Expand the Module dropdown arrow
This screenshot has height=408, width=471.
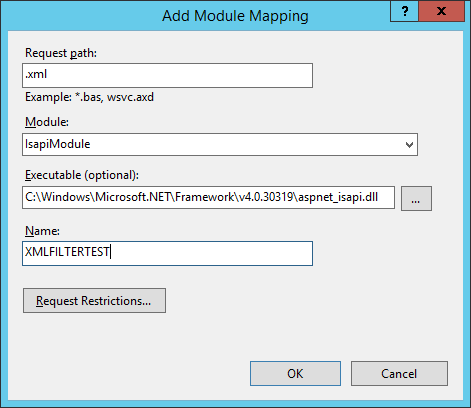pyautogui.click(x=409, y=145)
